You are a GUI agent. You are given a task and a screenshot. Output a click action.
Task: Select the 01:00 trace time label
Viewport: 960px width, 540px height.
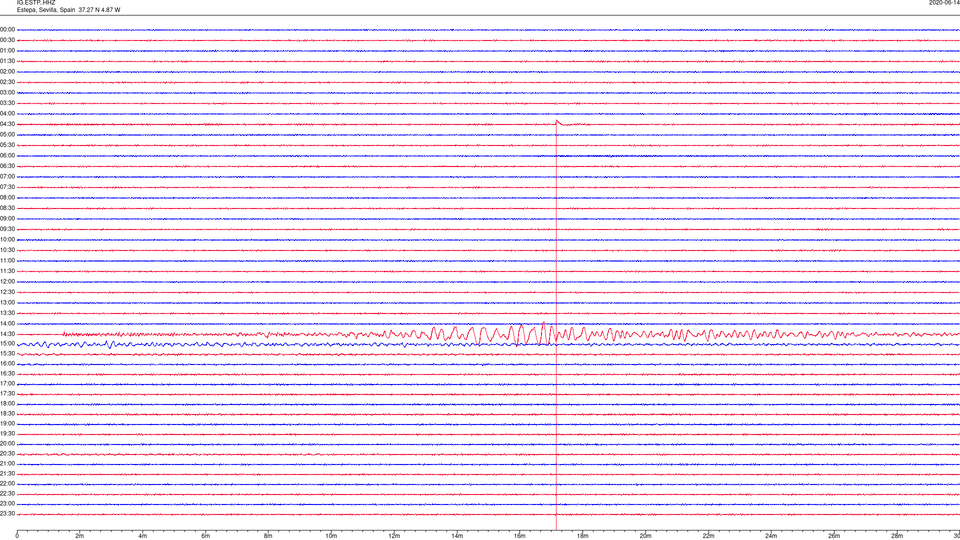[x=7, y=51]
